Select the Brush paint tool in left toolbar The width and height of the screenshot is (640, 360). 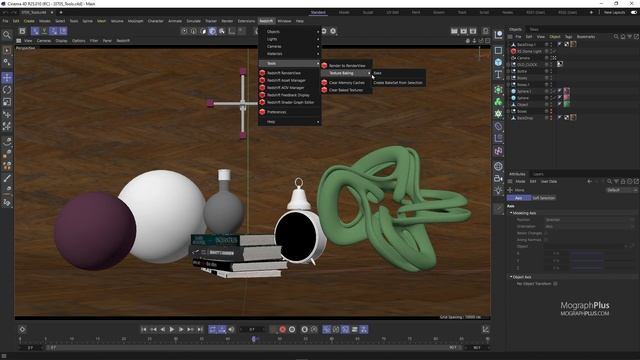pos(7,178)
